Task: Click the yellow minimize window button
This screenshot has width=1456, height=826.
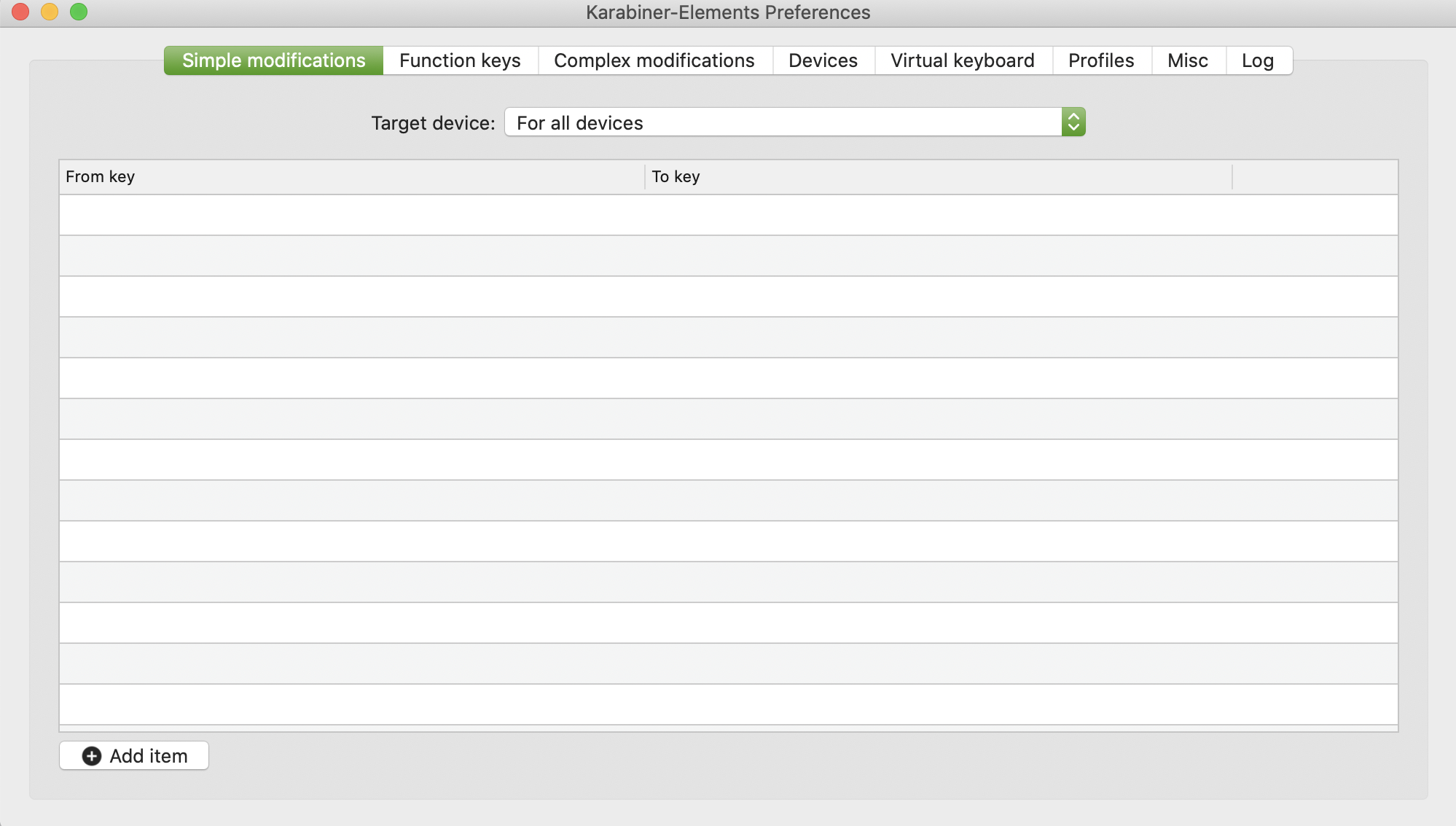Action: coord(50,12)
